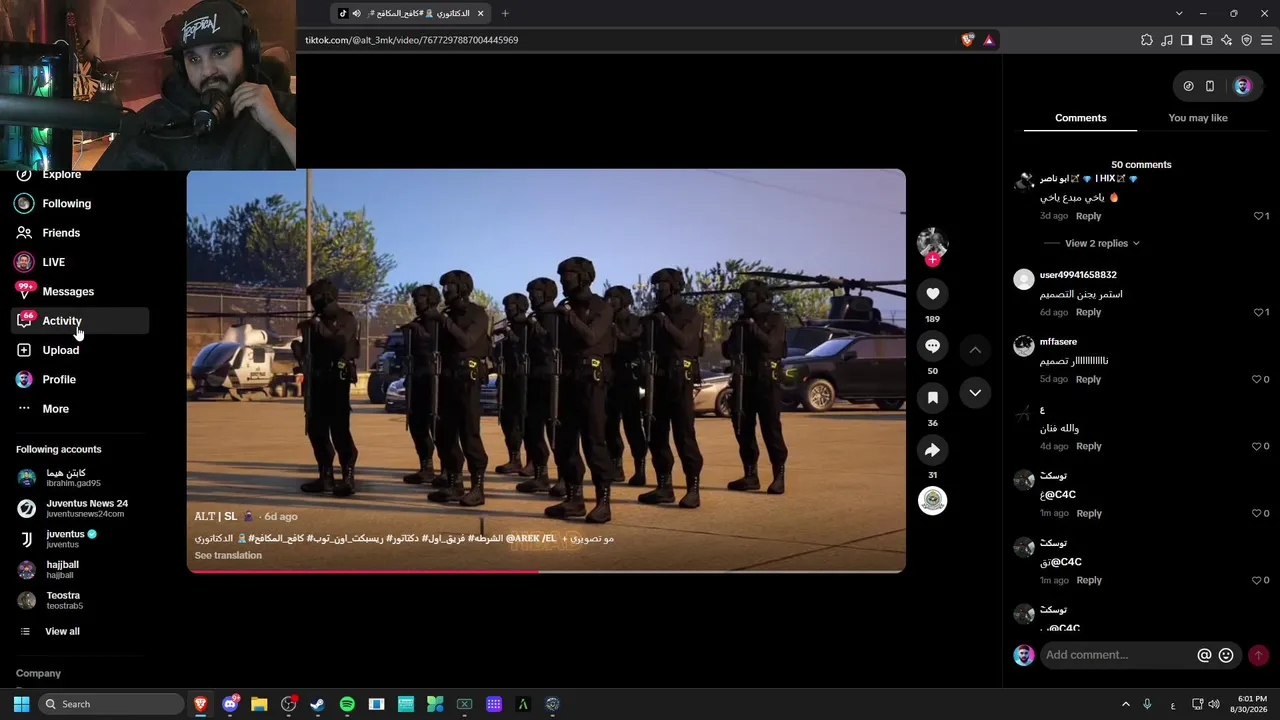Click See translation under the video caption

pos(228,556)
